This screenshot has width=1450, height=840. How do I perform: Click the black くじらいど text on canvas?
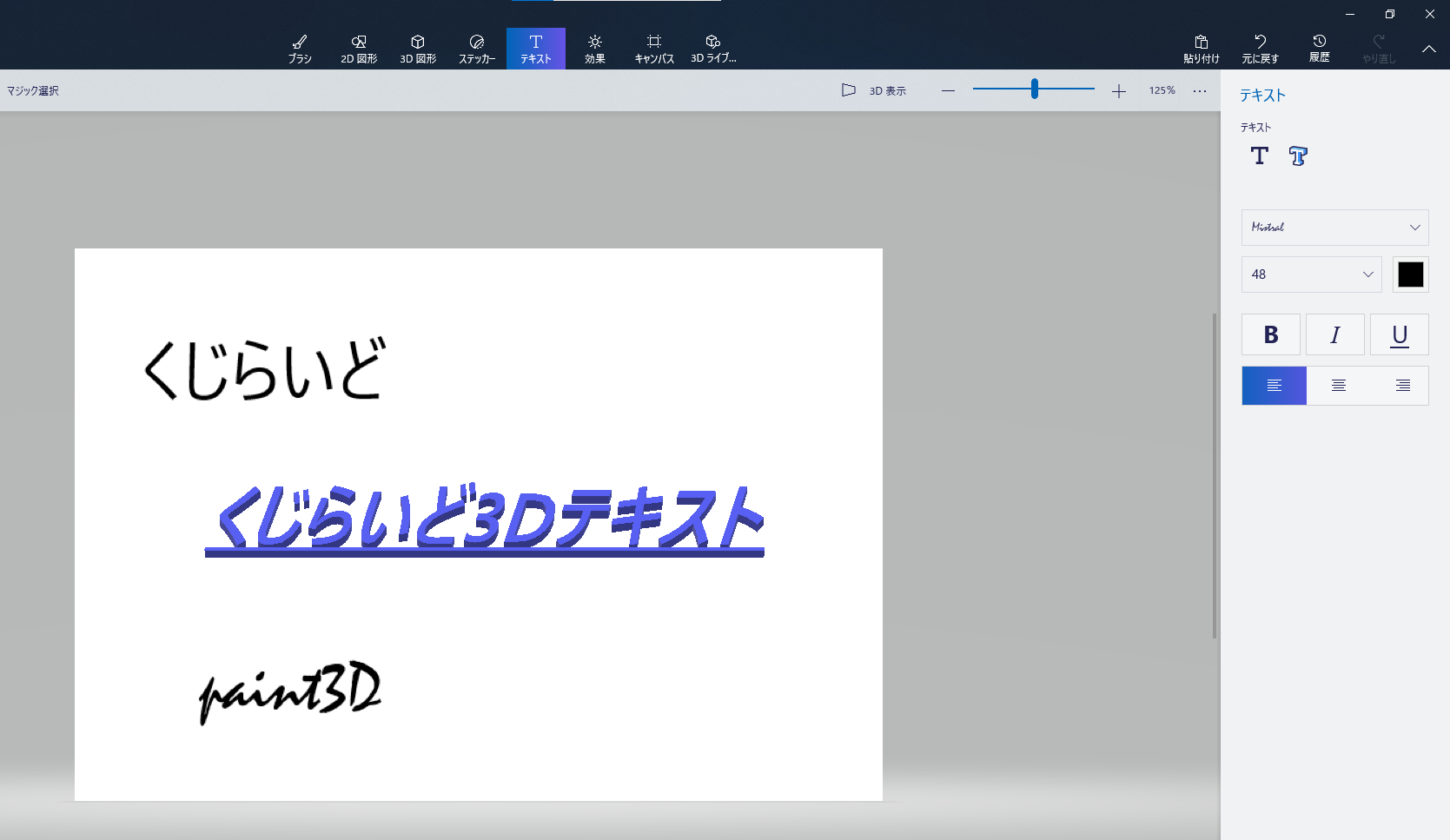pos(263,369)
